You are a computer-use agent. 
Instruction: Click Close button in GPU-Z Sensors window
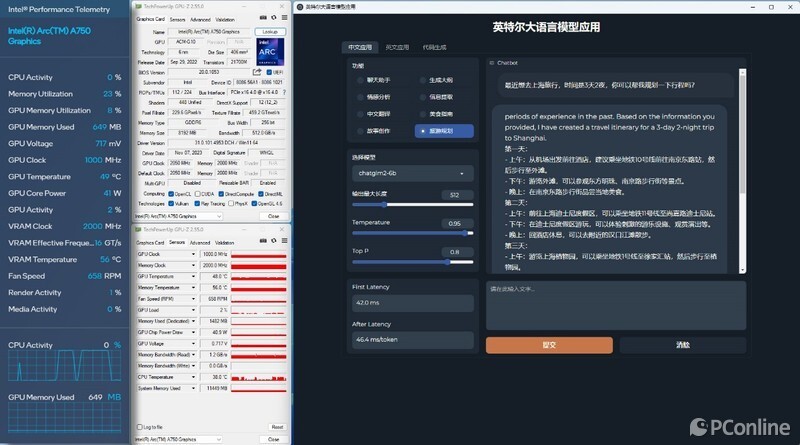tap(273, 439)
